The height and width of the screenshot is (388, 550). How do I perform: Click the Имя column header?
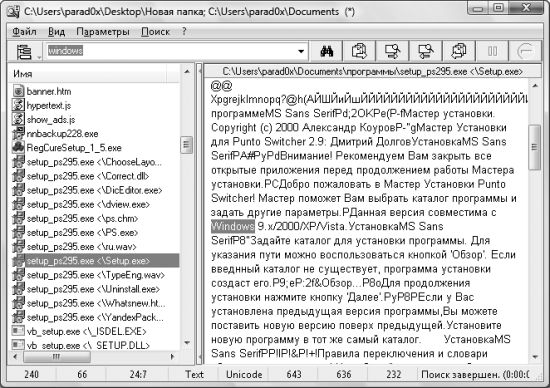click(88, 74)
